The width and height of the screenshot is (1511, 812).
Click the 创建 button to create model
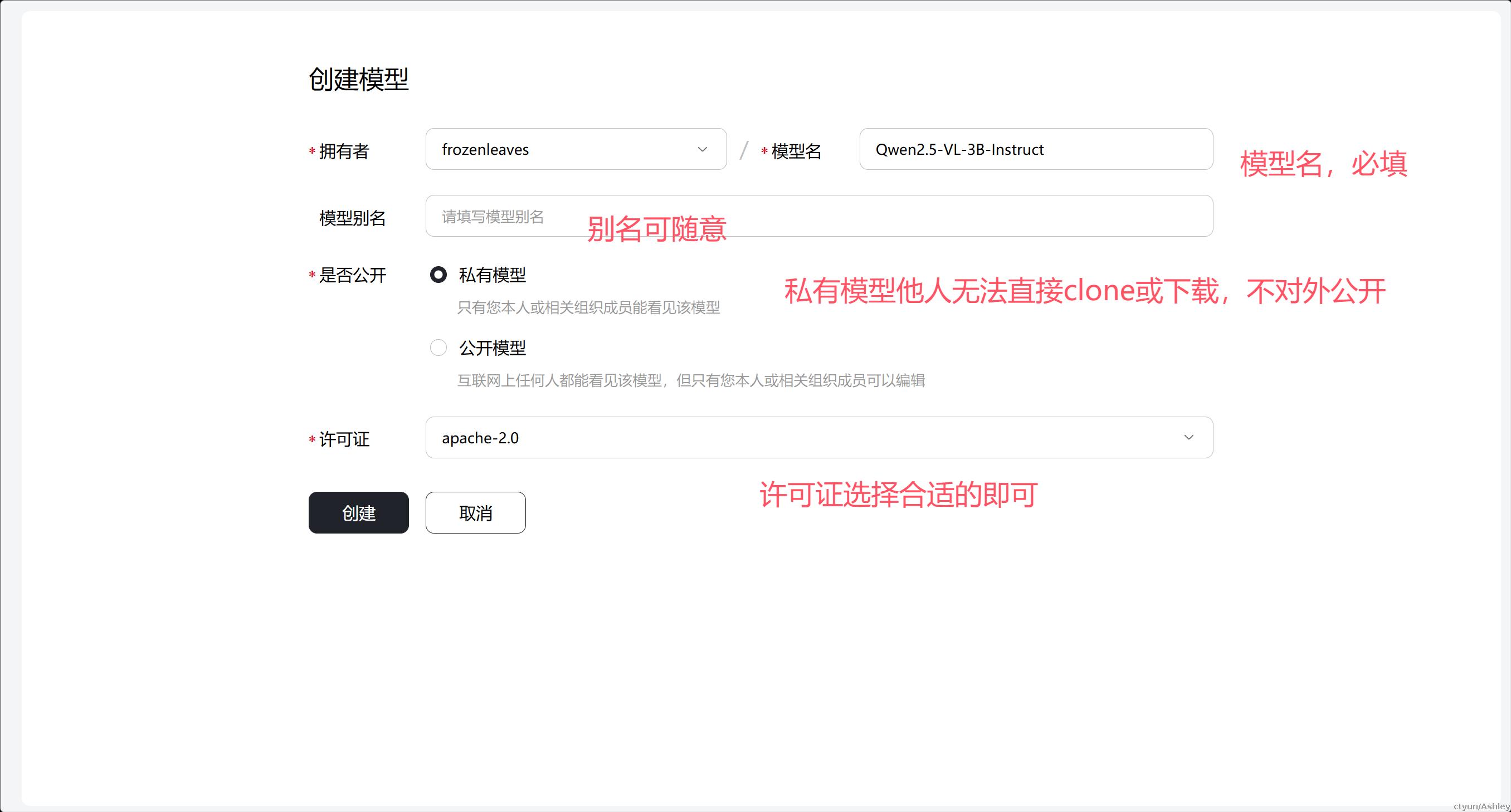pyautogui.click(x=358, y=512)
